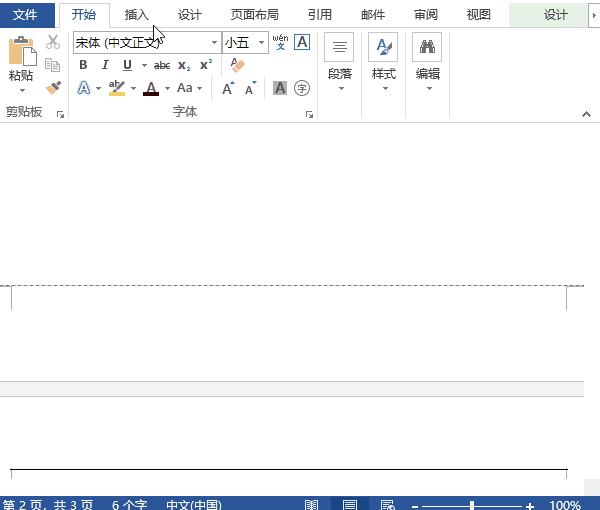Click zoom out minus button
600x510 pixels.
pyautogui.click(x=414, y=506)
